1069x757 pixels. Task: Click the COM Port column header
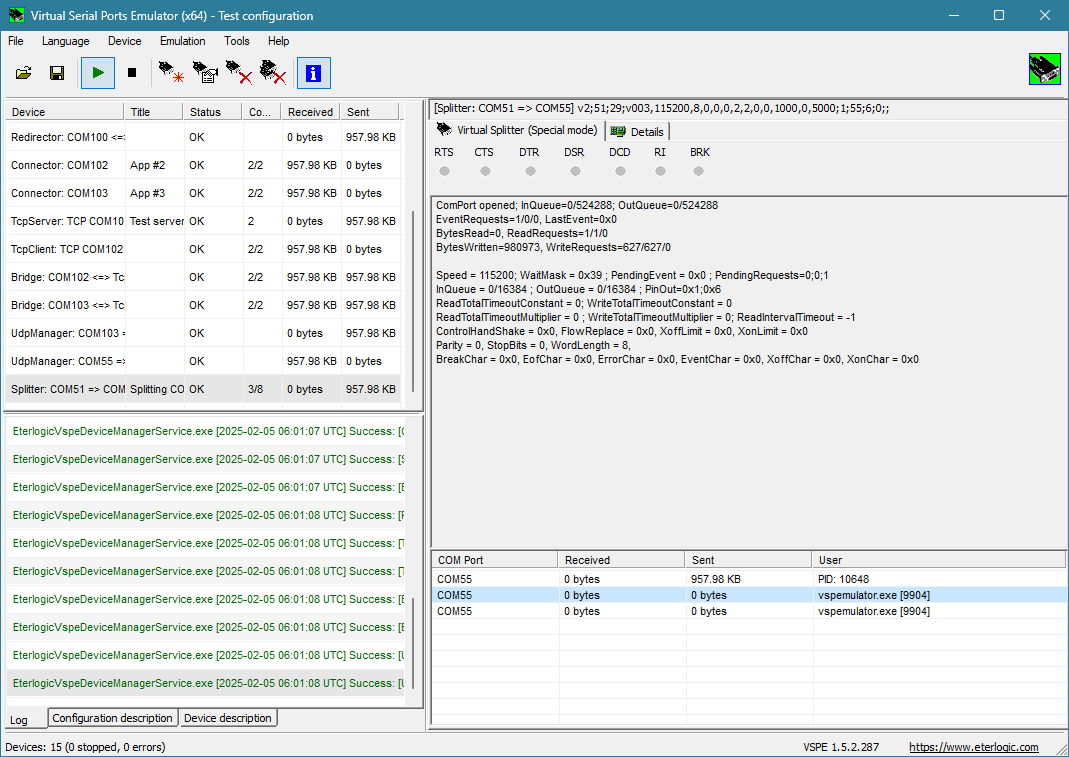point(495,560)
